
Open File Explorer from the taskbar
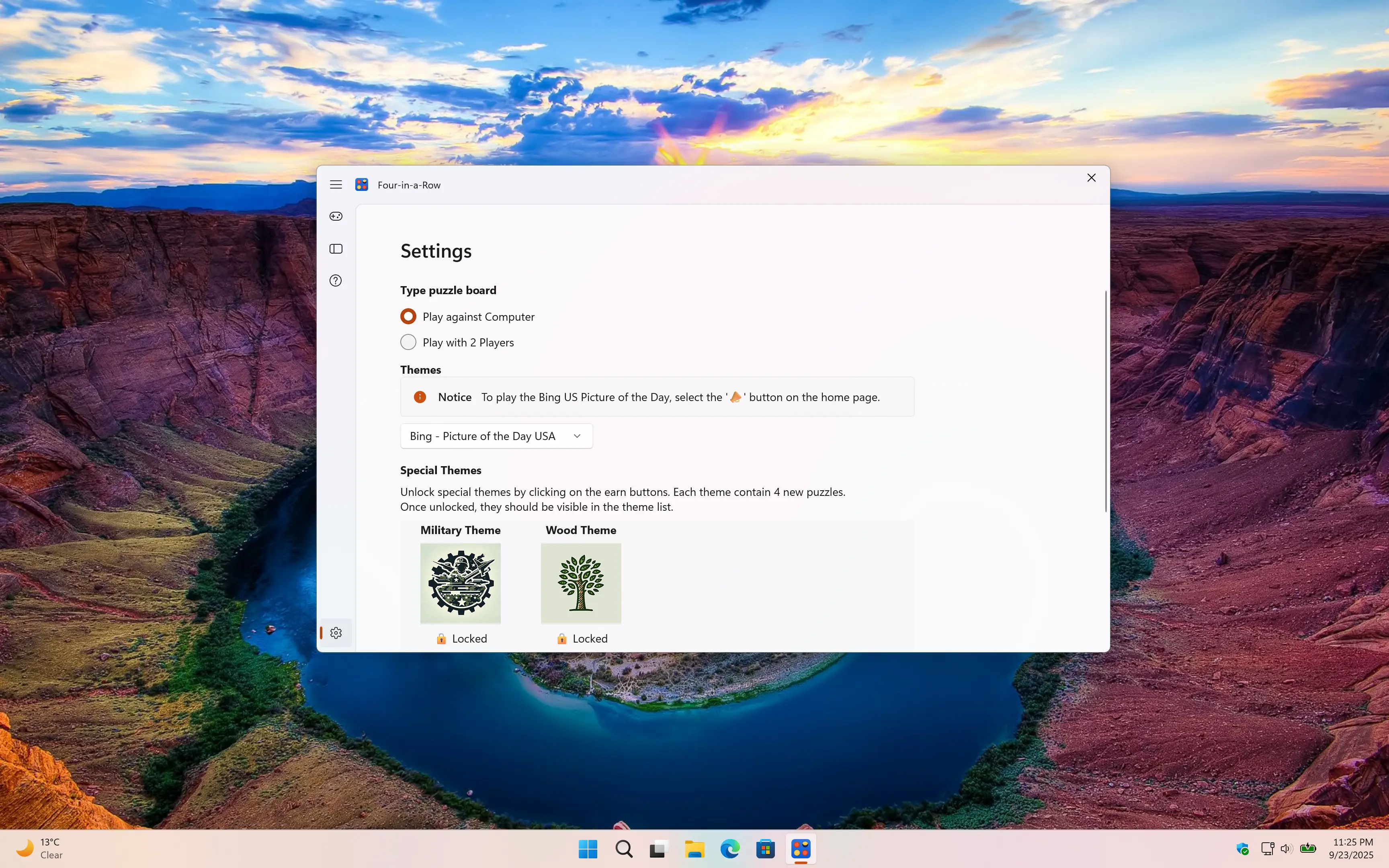click(694, 848)
